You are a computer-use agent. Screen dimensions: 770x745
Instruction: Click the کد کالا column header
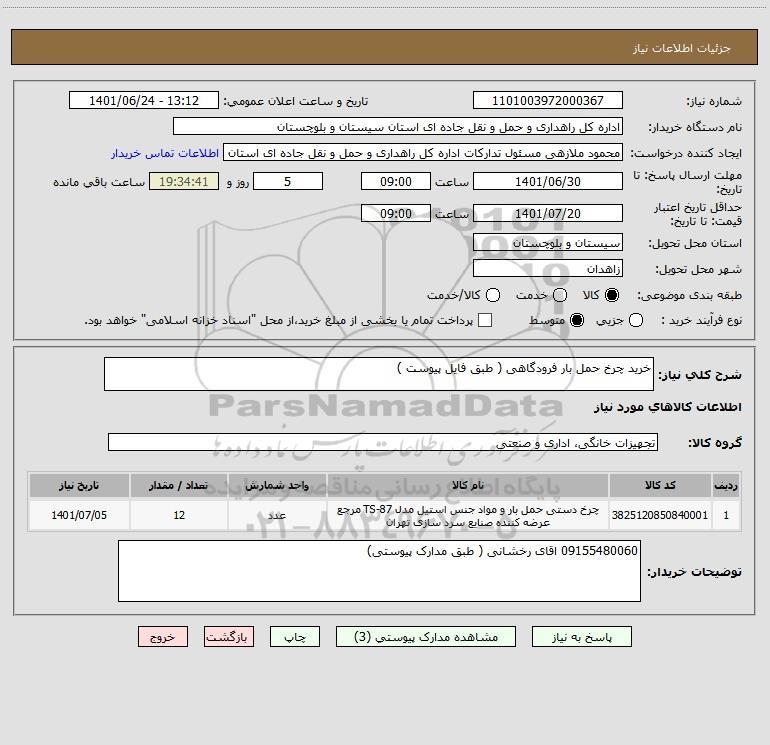[x=660, y=485]
